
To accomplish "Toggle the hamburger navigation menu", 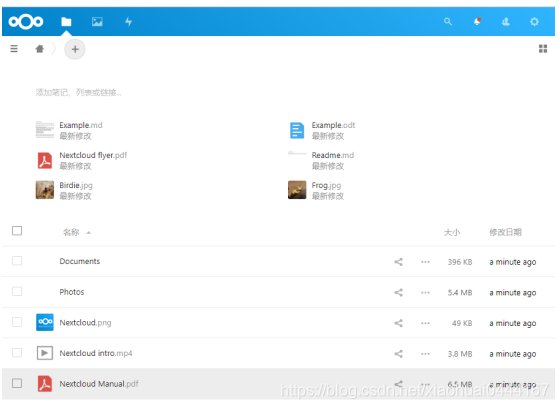I will point(14,48).
